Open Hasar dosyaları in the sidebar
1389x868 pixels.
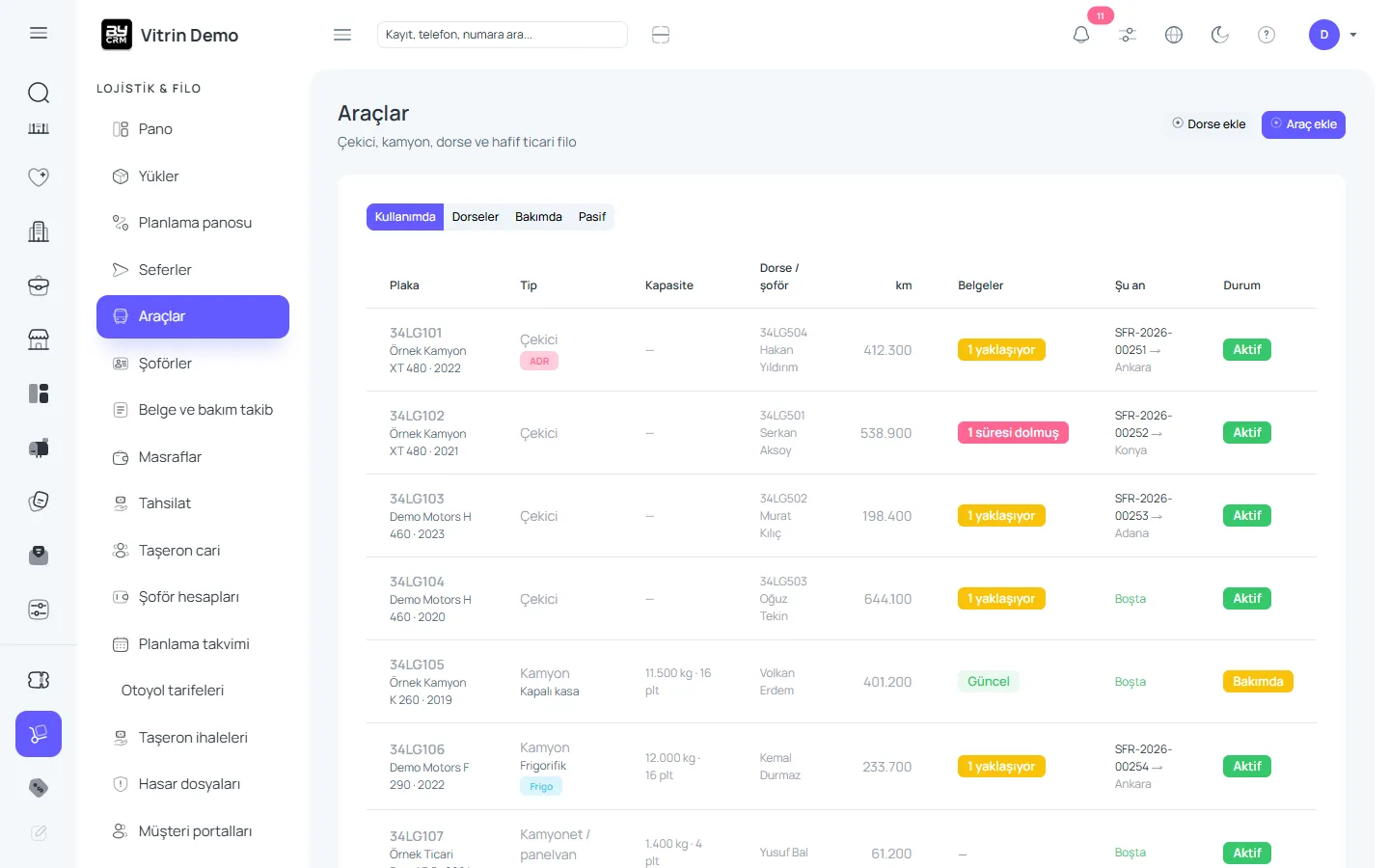pyautogui.click(x=193, y=784)
